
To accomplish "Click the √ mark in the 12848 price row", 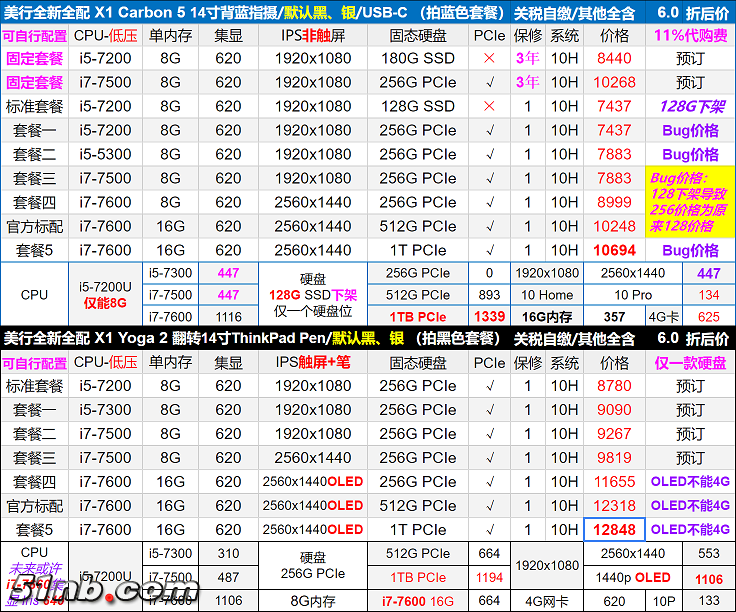I will click(489, 530).
